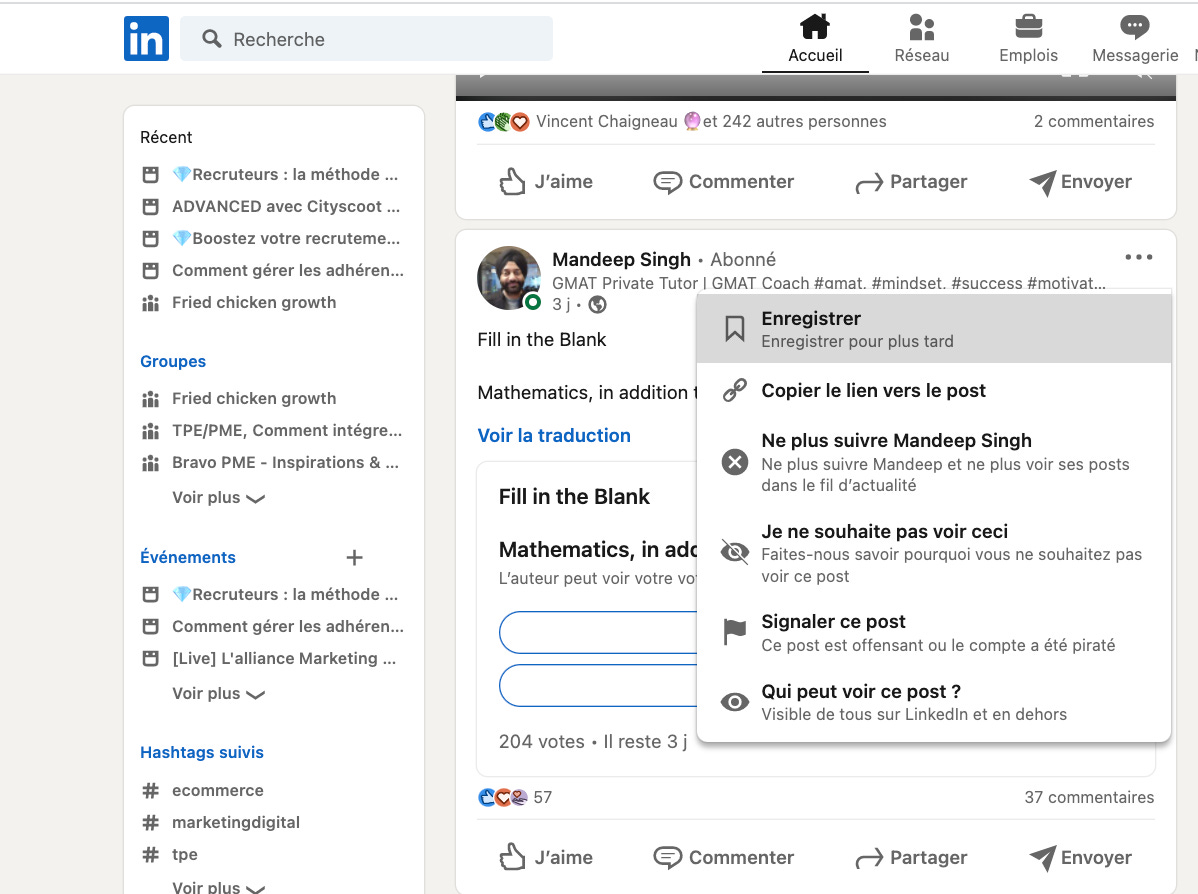1198x894 pixels.
Task: Open the Emplois tab
Action: 1028,39
